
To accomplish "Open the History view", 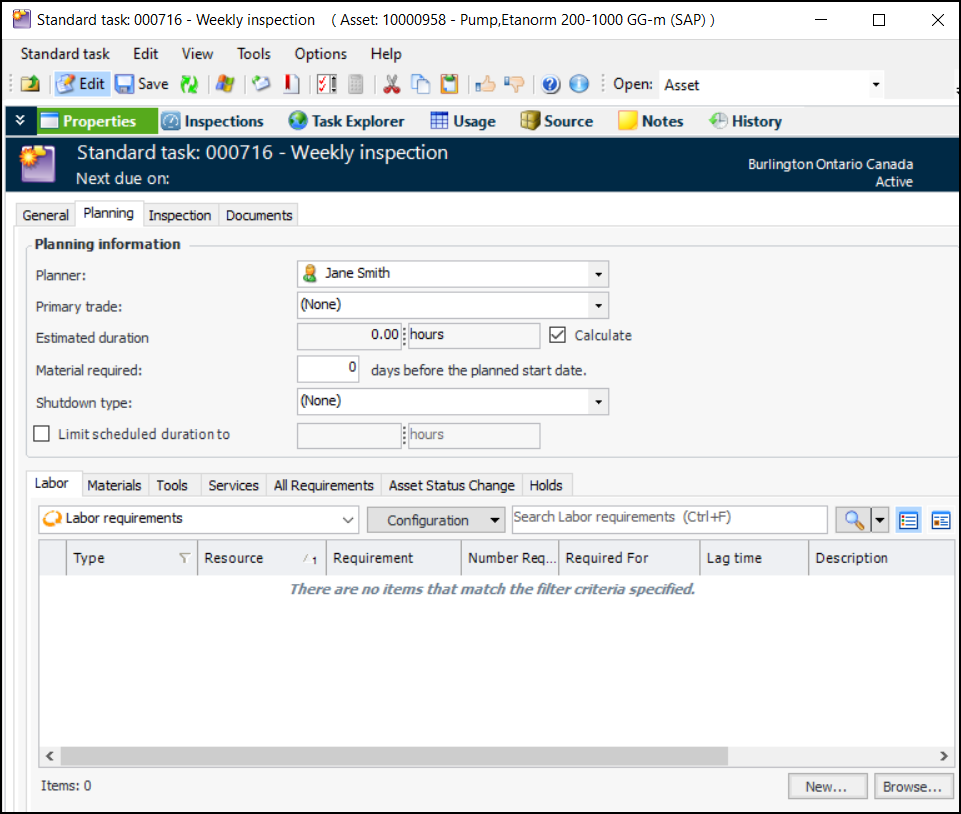I will pyautogui.click(x=745, y=121).
